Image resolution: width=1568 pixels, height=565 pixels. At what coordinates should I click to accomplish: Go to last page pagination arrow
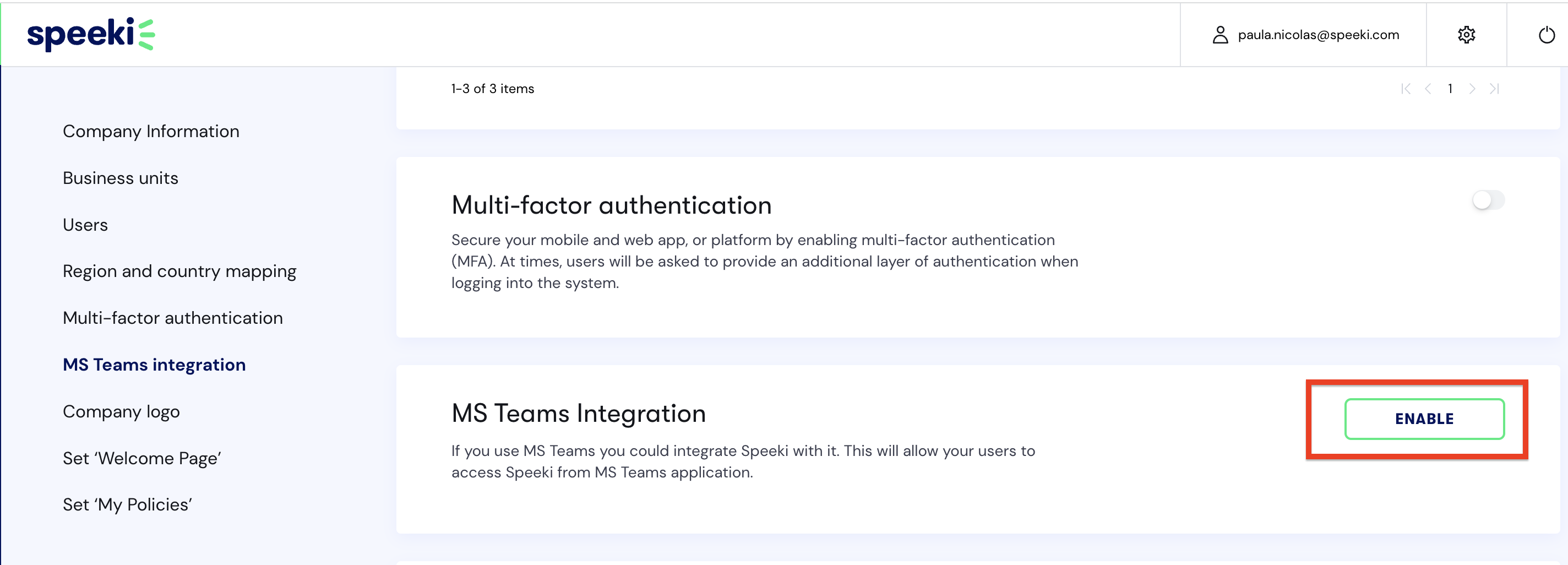coord(1494,89)
